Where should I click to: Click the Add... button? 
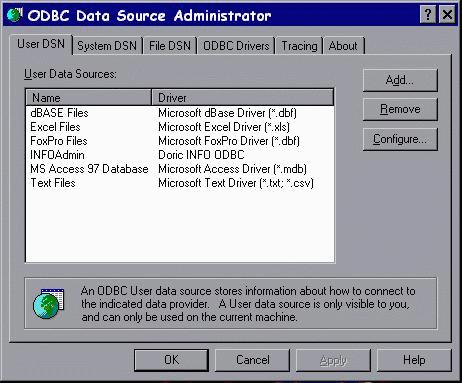[x=400, y=80]
